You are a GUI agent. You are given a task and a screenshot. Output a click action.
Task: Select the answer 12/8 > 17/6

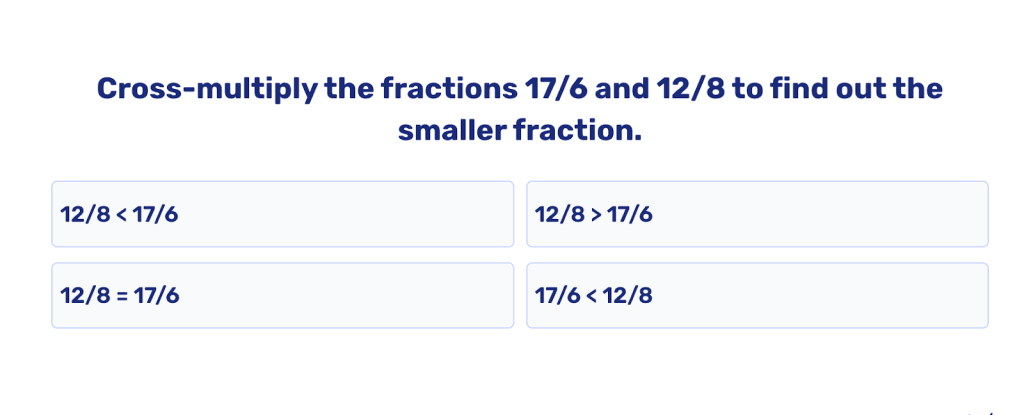click(757, 214)
